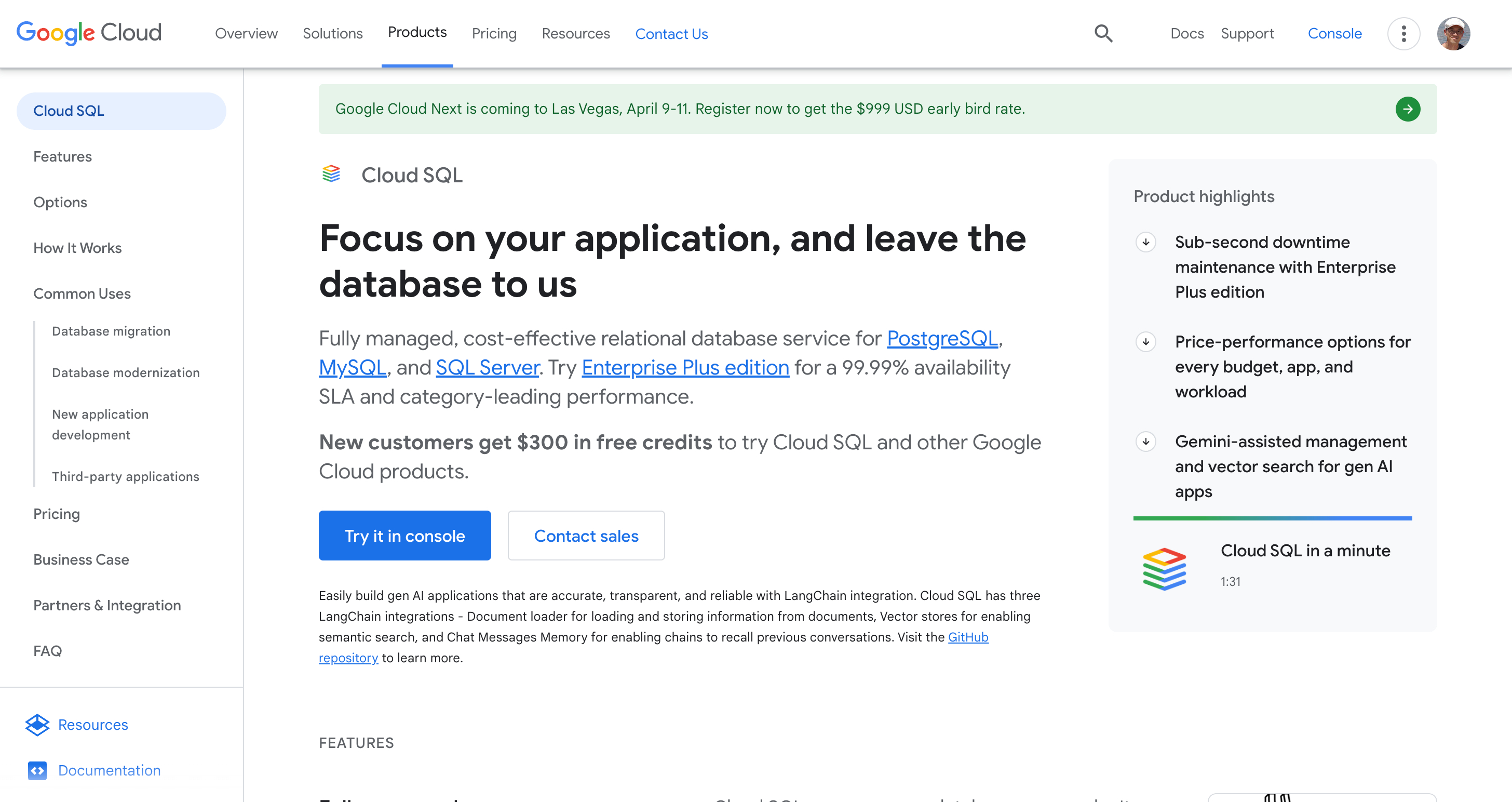Open the Console link
This screenshot has height=802, width=1512.
pos(1334,33)
